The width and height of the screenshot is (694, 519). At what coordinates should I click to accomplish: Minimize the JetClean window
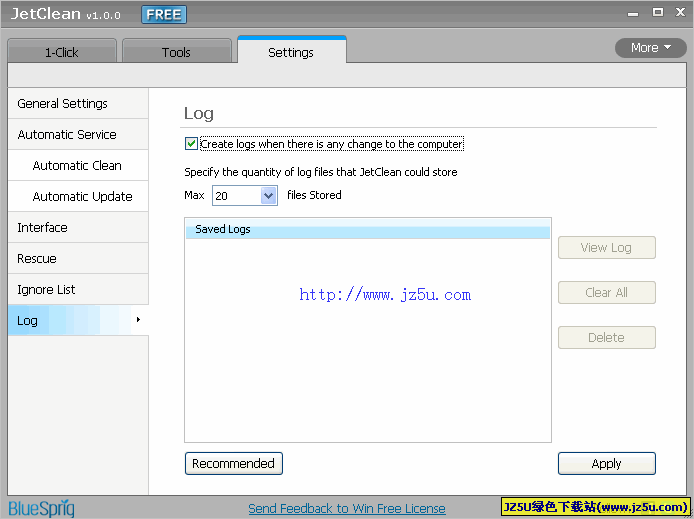633,13
